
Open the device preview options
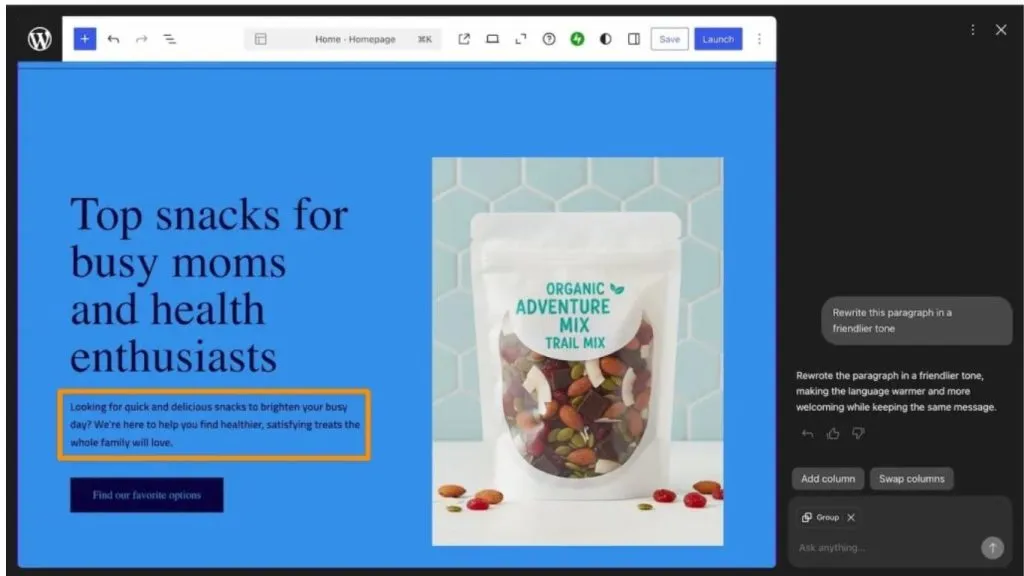(492, 39)
